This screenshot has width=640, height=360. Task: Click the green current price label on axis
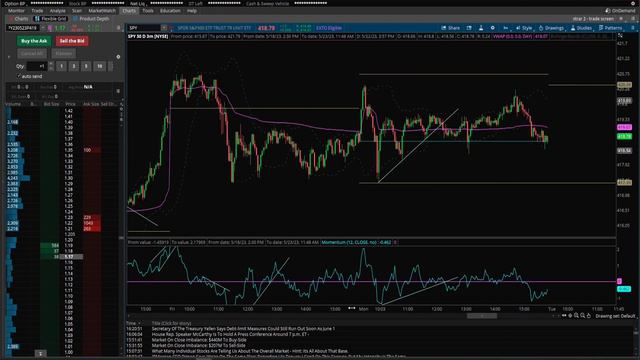pos(624,136)
